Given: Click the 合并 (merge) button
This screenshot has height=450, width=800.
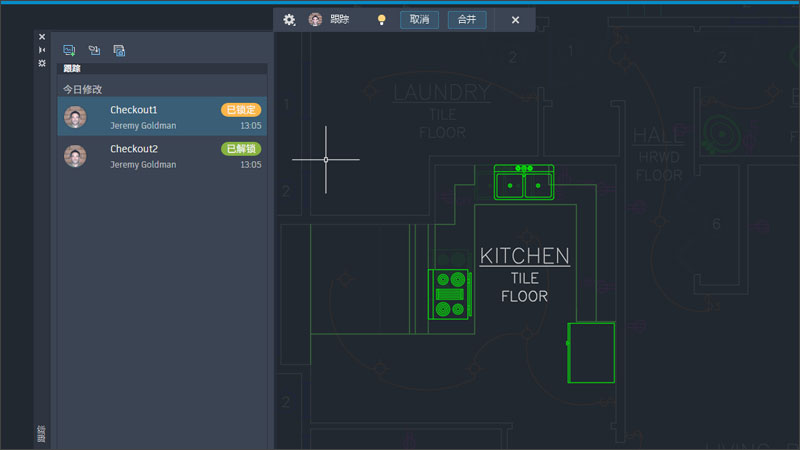Looking at the screenshot, I should [467, 20].
